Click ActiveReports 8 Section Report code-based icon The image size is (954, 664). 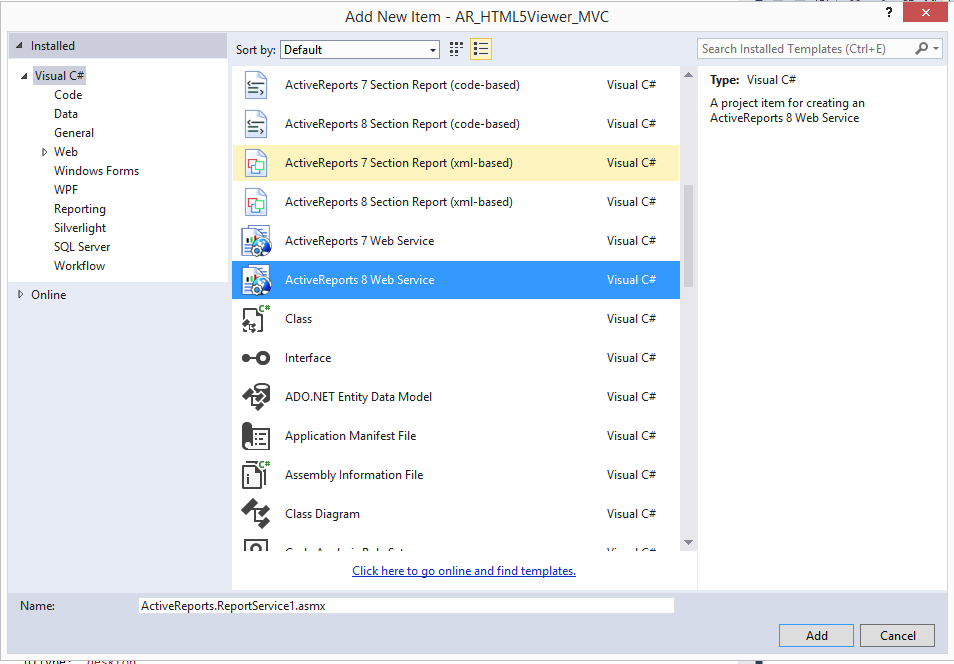[x=256, y=124]
